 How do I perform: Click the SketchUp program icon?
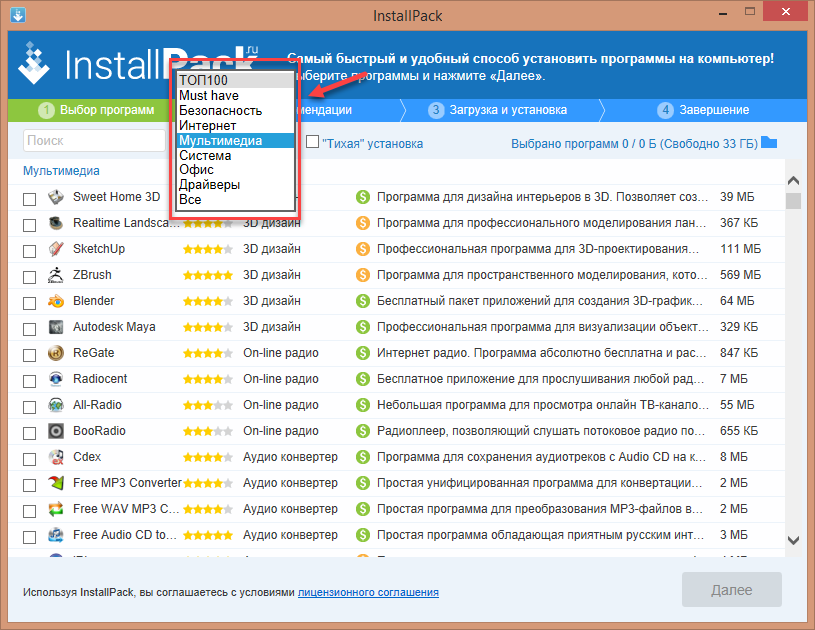coord(58,249)
